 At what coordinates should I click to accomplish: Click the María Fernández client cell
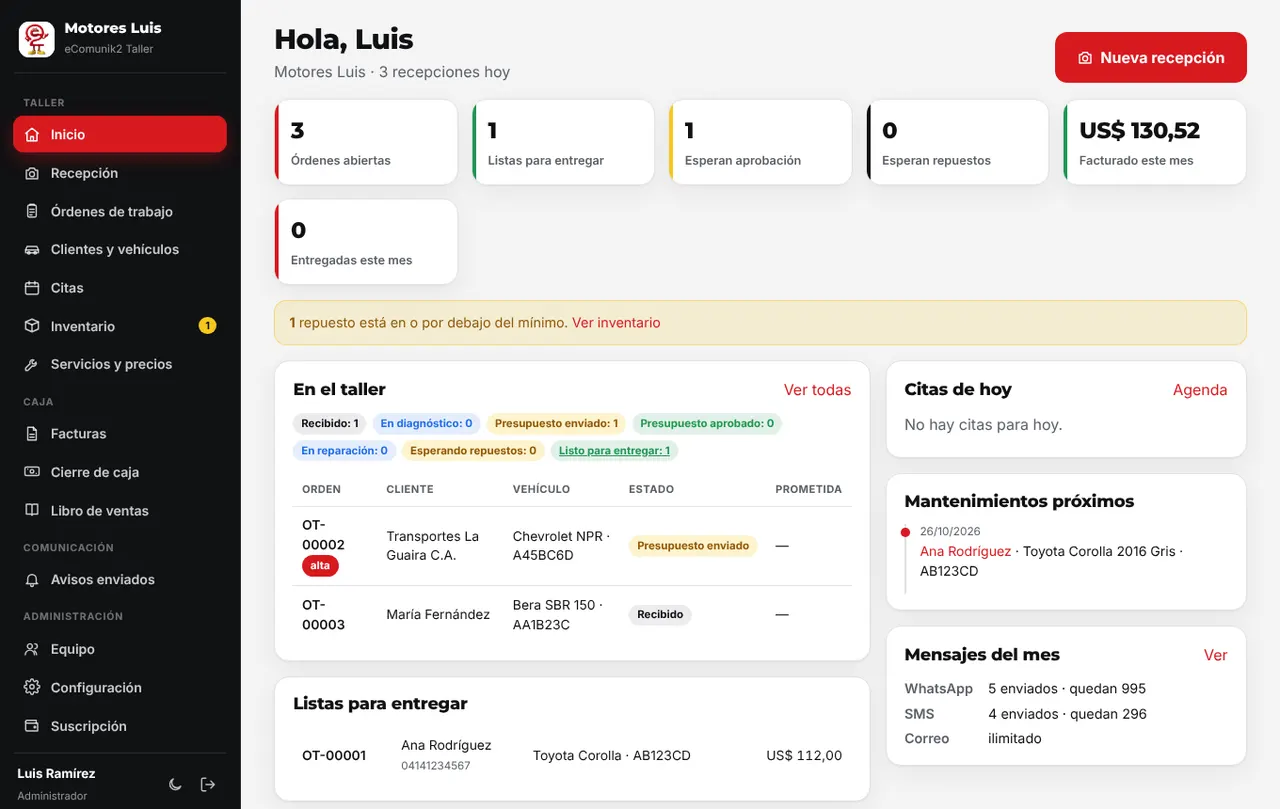[x=438, y=615]
